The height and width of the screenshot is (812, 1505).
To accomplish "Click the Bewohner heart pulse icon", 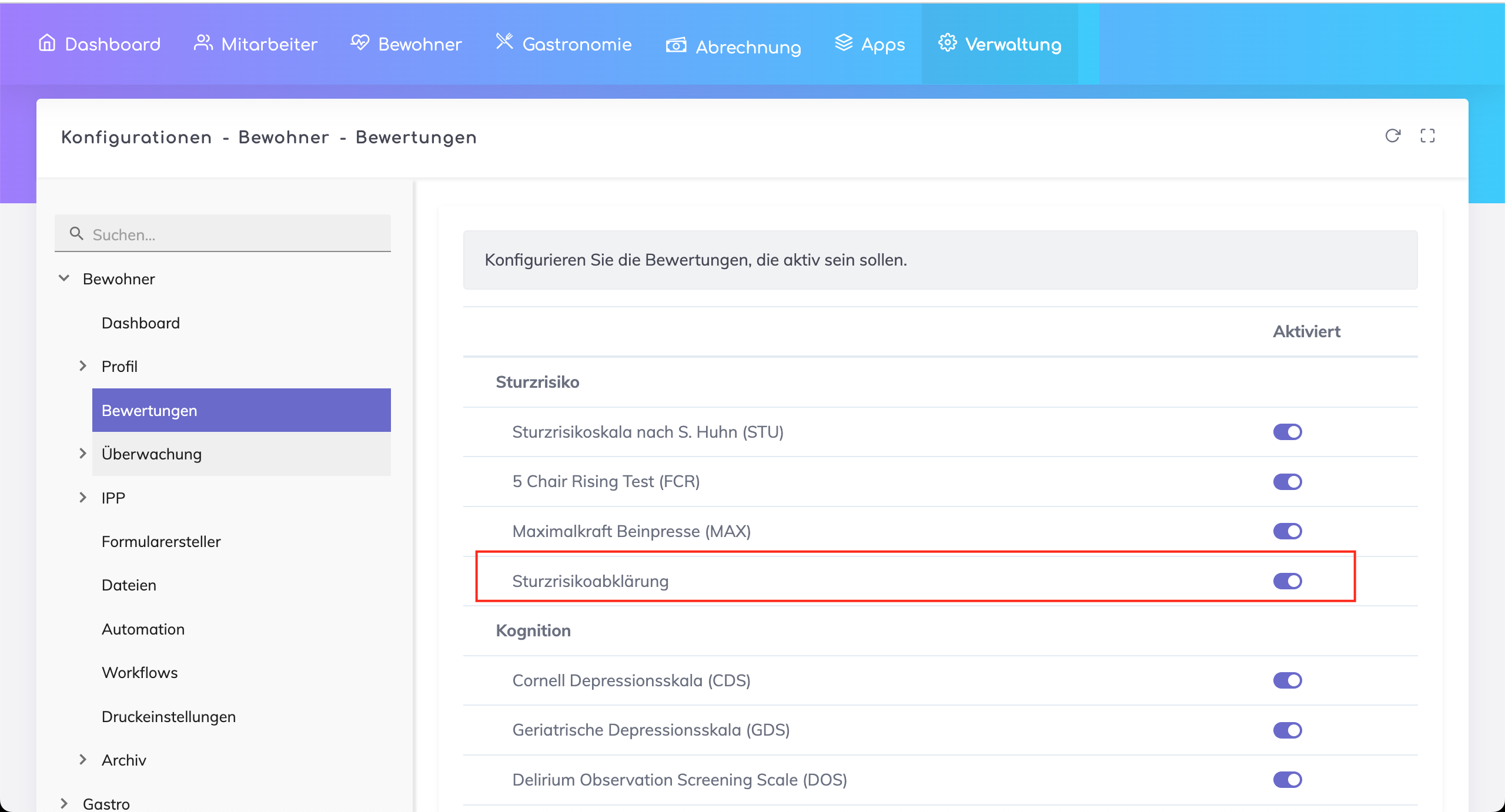I will [360, 43].
